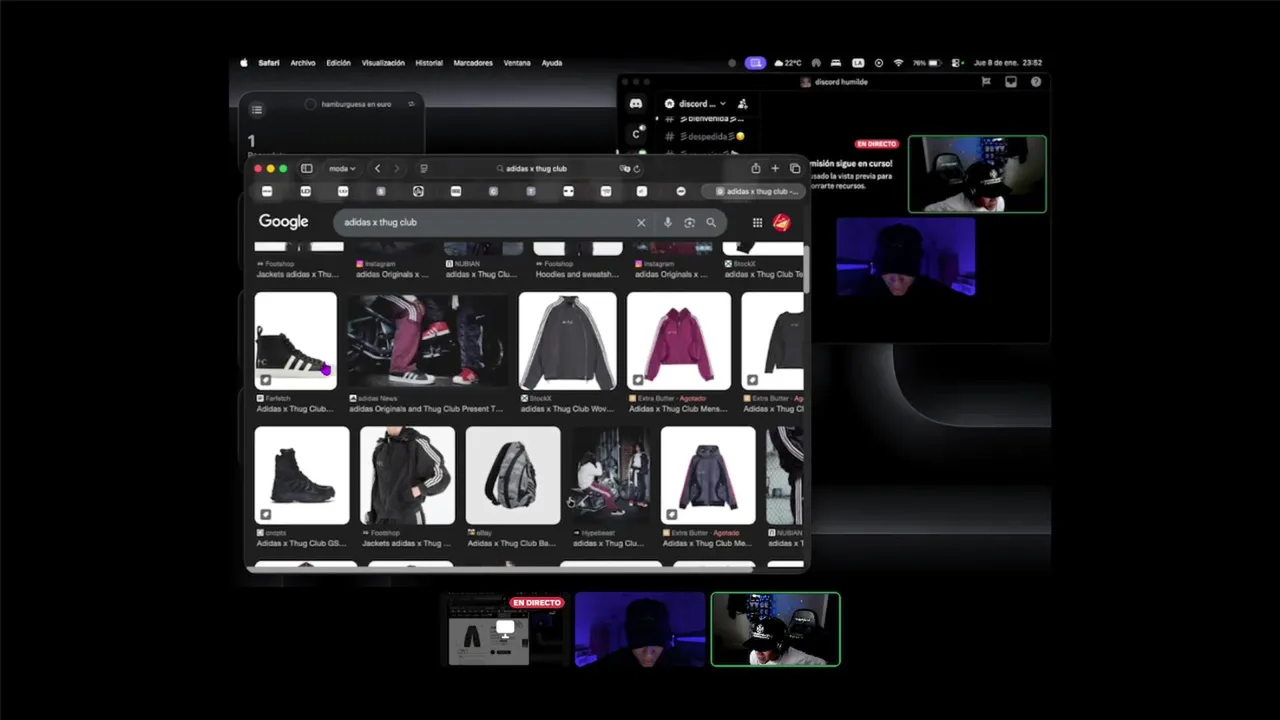1280x720 pixels.
Task: Click the date and time 'Jue 8 de ene. 23:52'
Action: pyautogui.click(x=1008, y=63)
